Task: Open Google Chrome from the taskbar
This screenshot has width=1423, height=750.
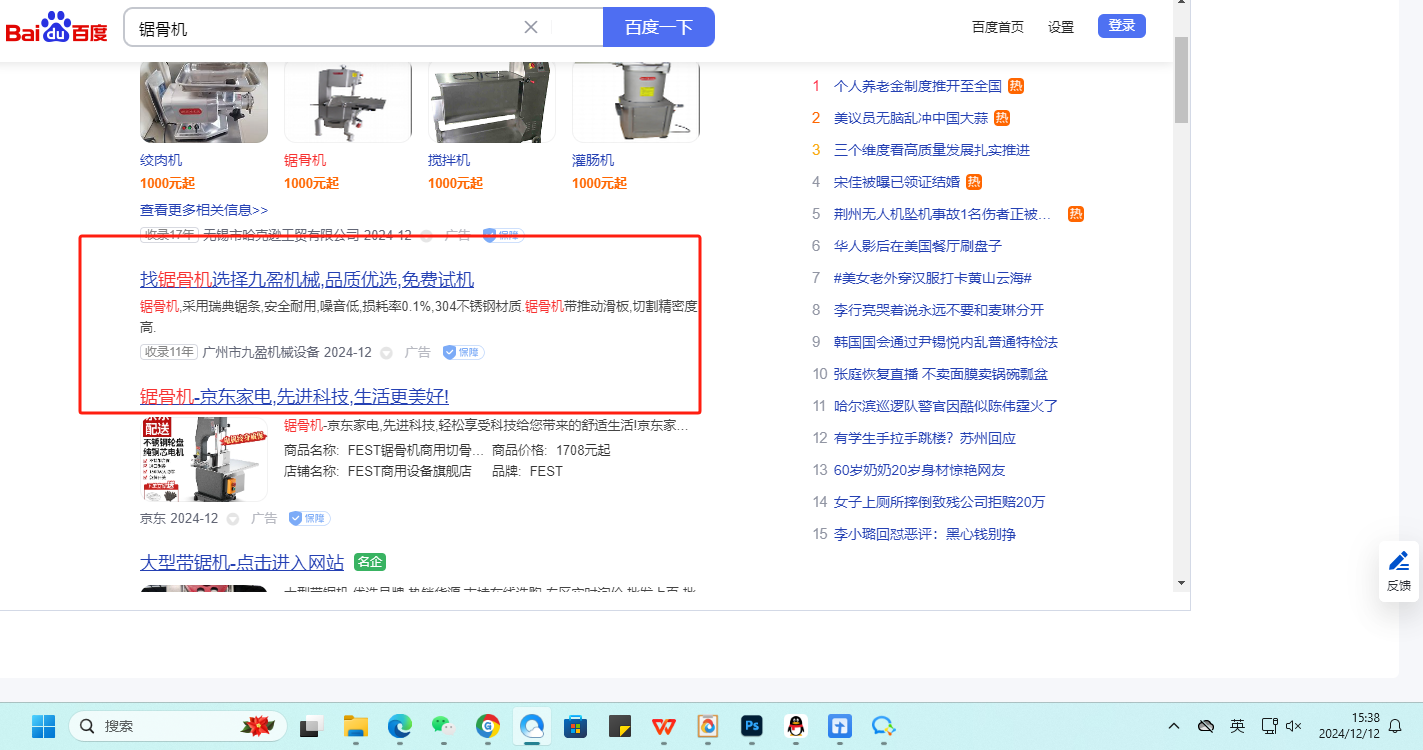Action: click(x=488, y=726)
